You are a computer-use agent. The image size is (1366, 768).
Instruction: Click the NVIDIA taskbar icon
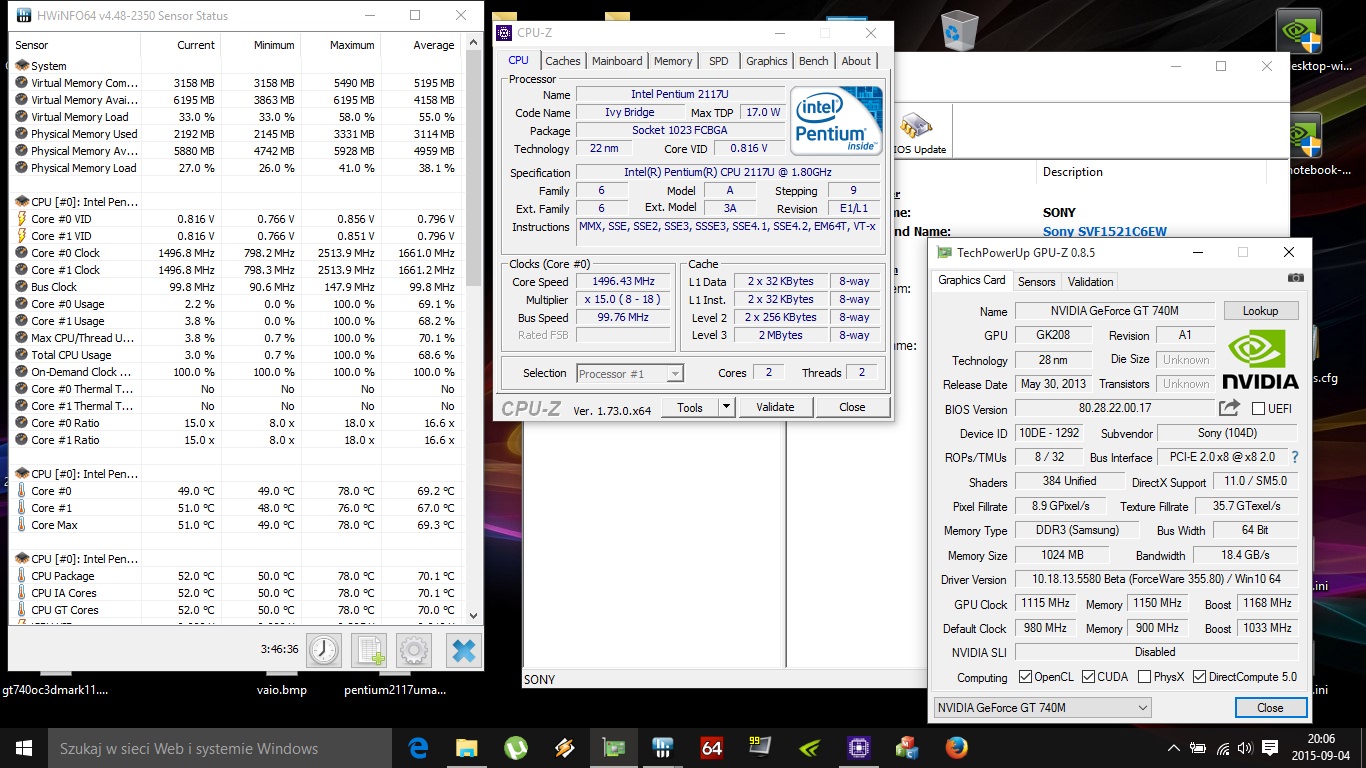click(x=810, y=748)
